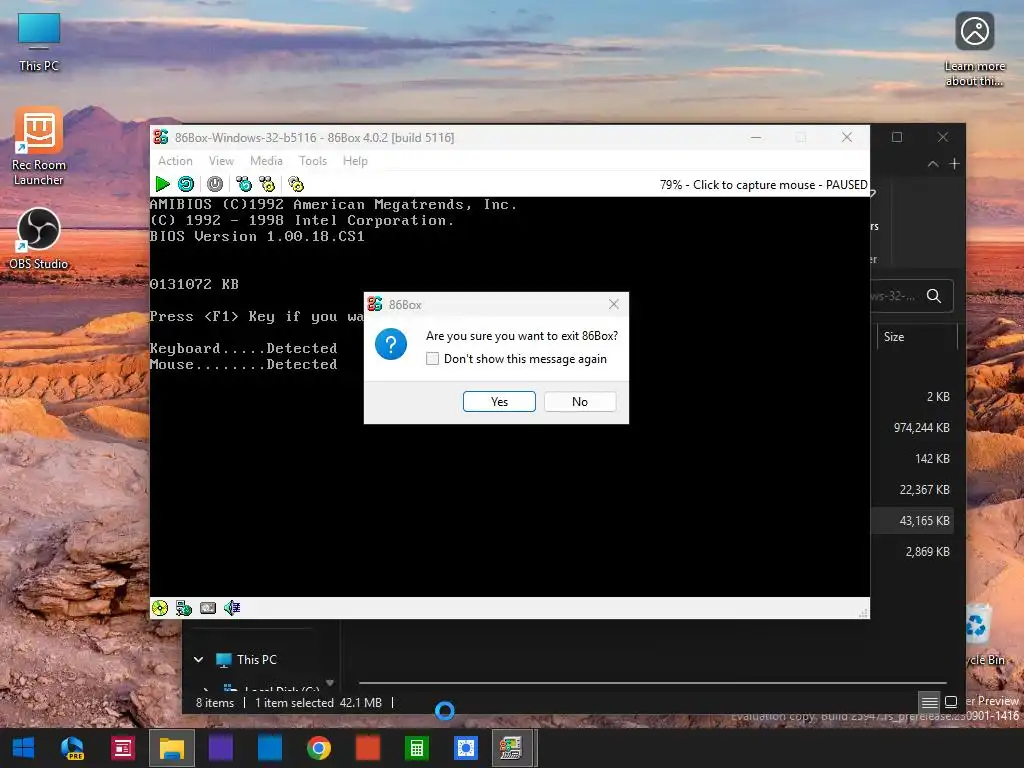Screen dimensions: 1024x768
Task: Select the 43,165 KB file row
Action: point(912,520)
